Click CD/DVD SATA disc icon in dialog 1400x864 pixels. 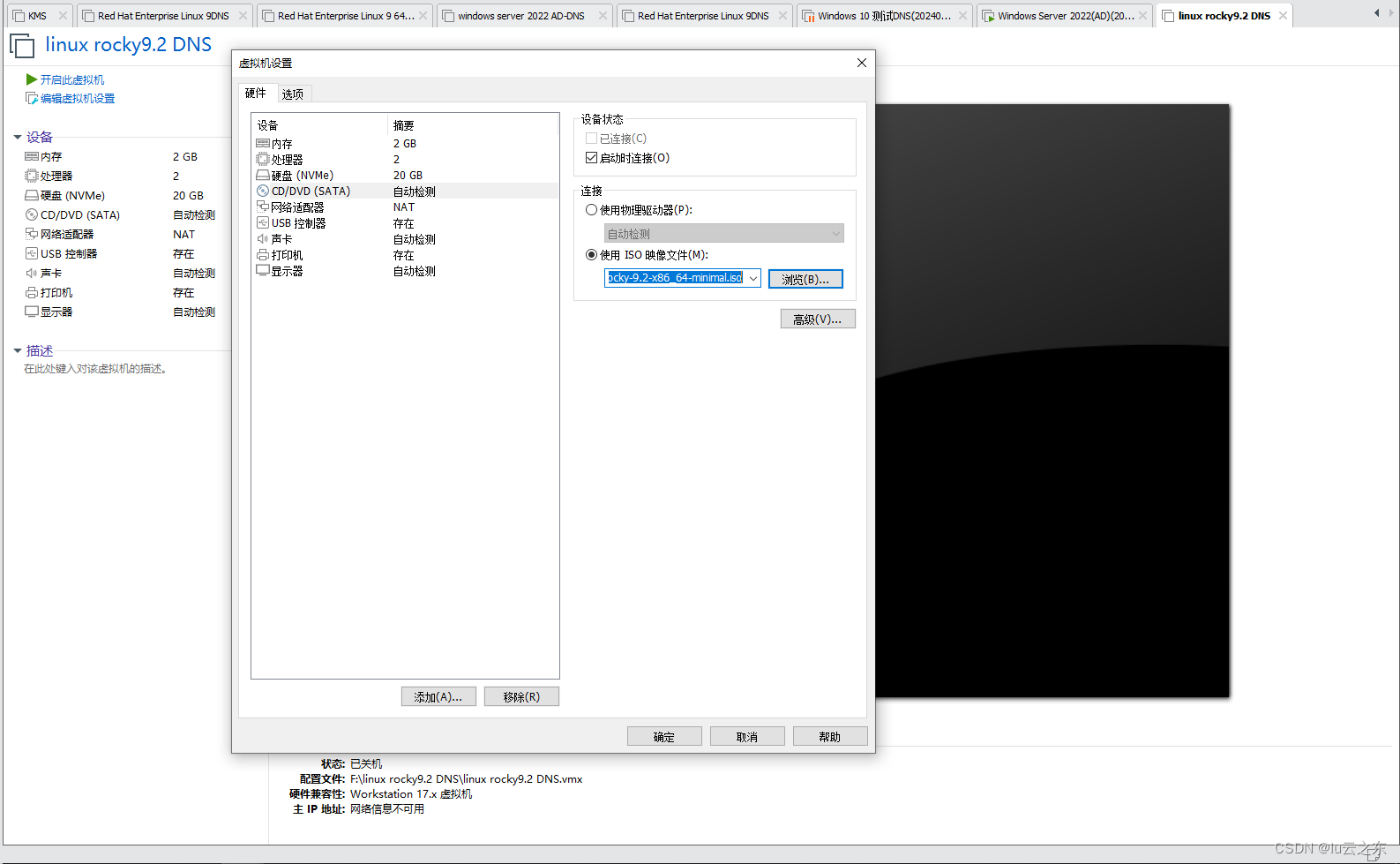262,191
